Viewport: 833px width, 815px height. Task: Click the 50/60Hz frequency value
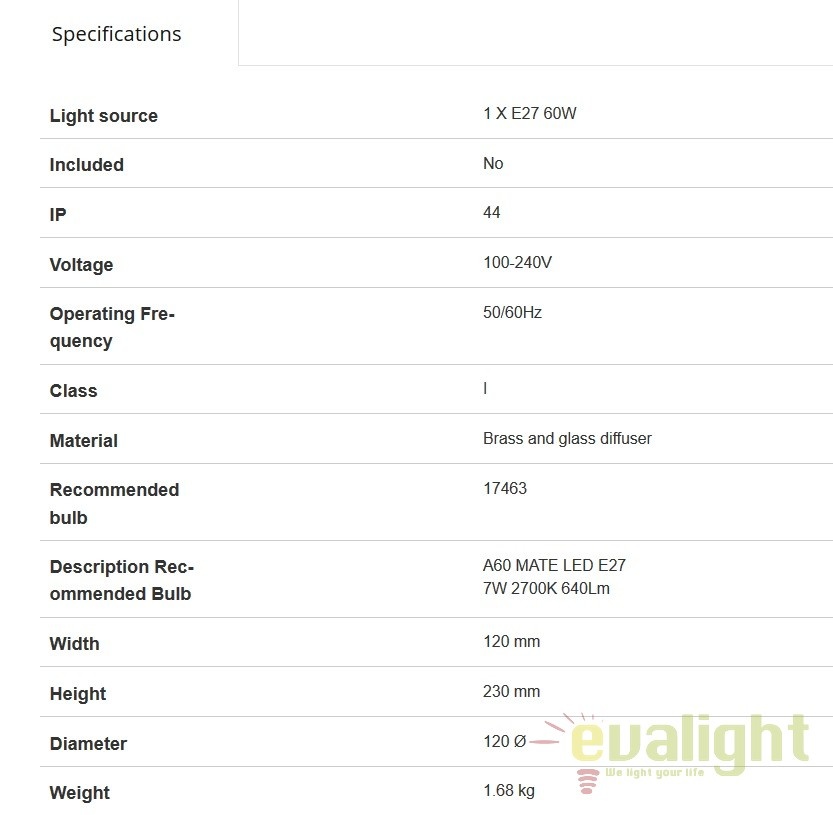point(512,312)
